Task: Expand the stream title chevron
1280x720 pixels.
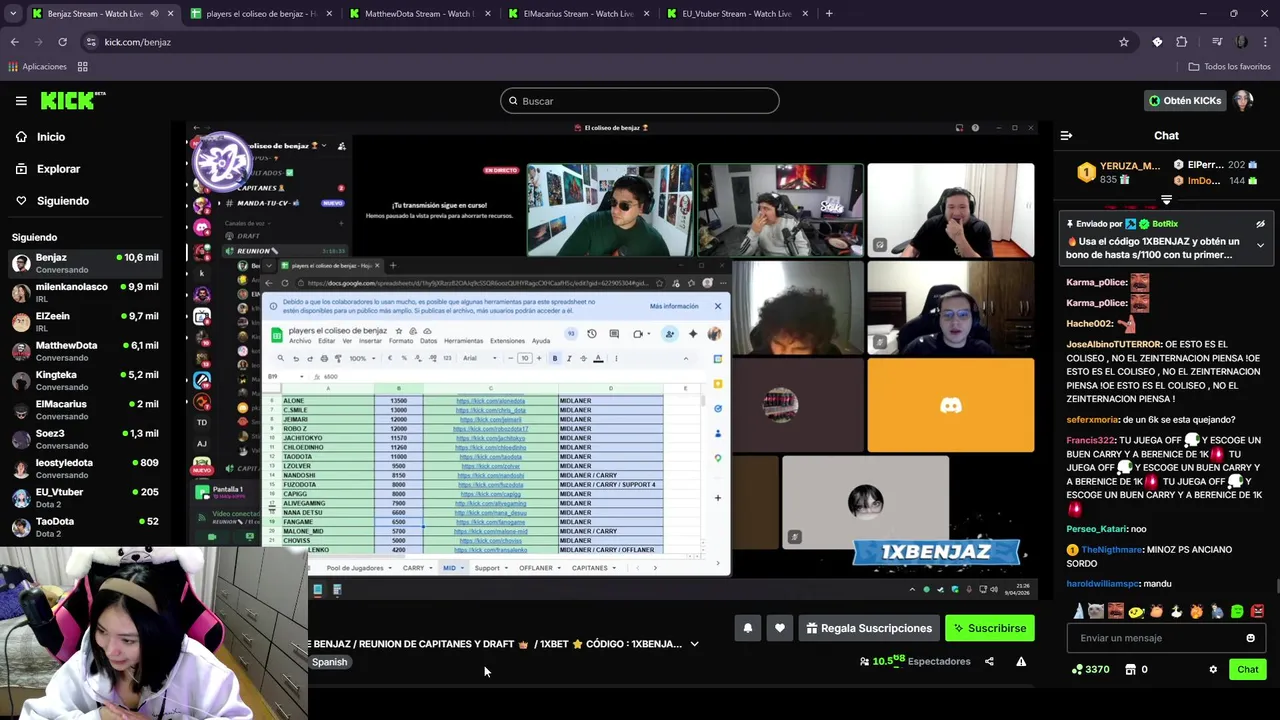Action: coord(694,644)
